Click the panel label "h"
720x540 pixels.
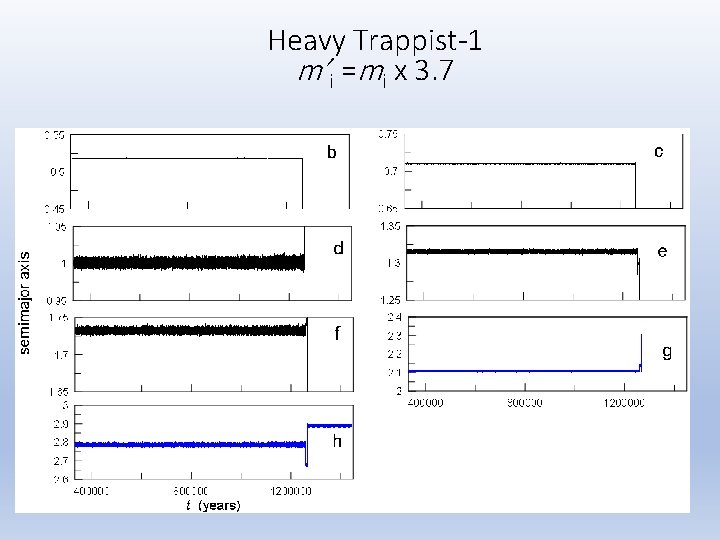click(337, 441)
